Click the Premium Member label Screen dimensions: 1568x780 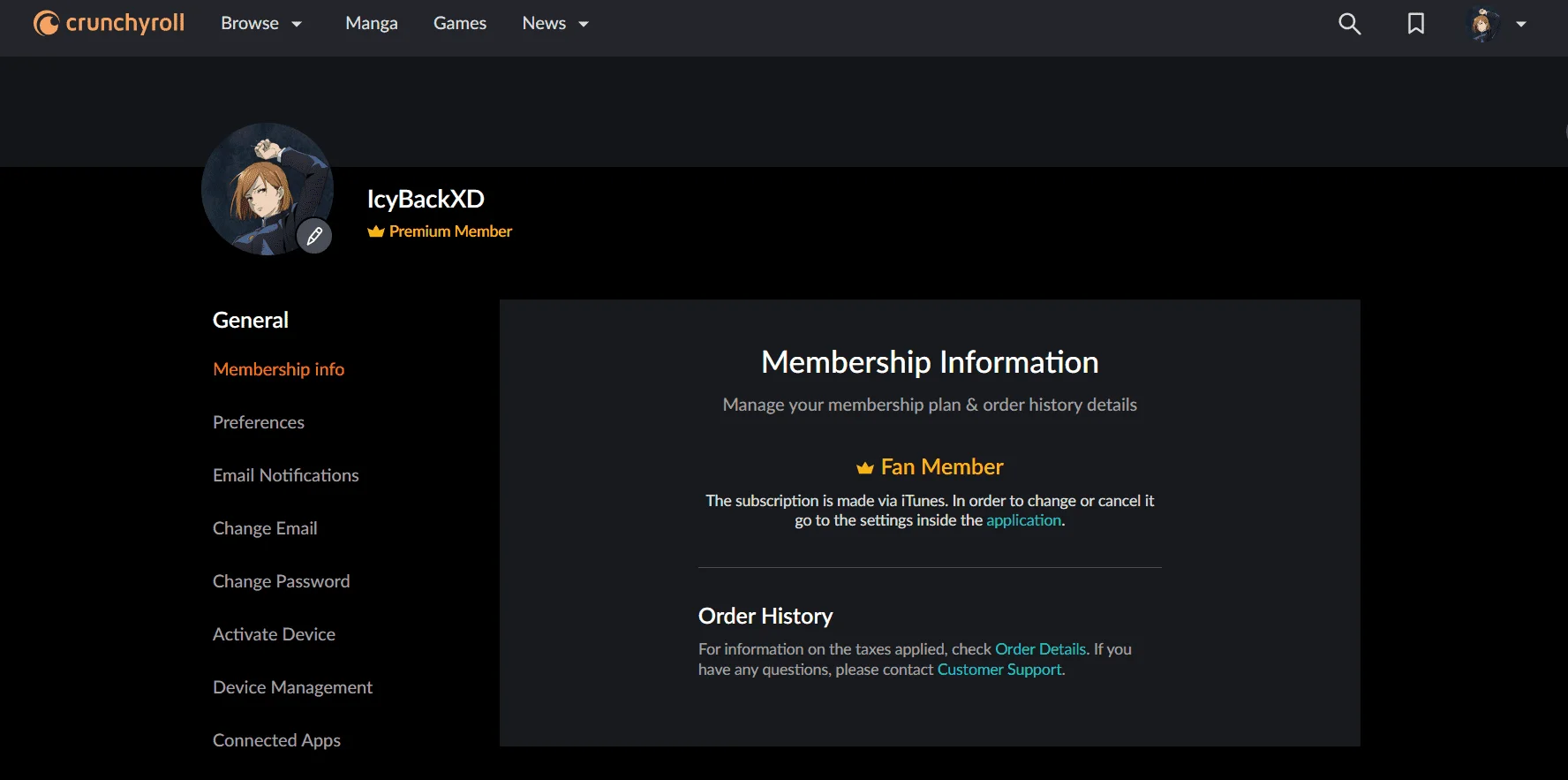[451, 231]
